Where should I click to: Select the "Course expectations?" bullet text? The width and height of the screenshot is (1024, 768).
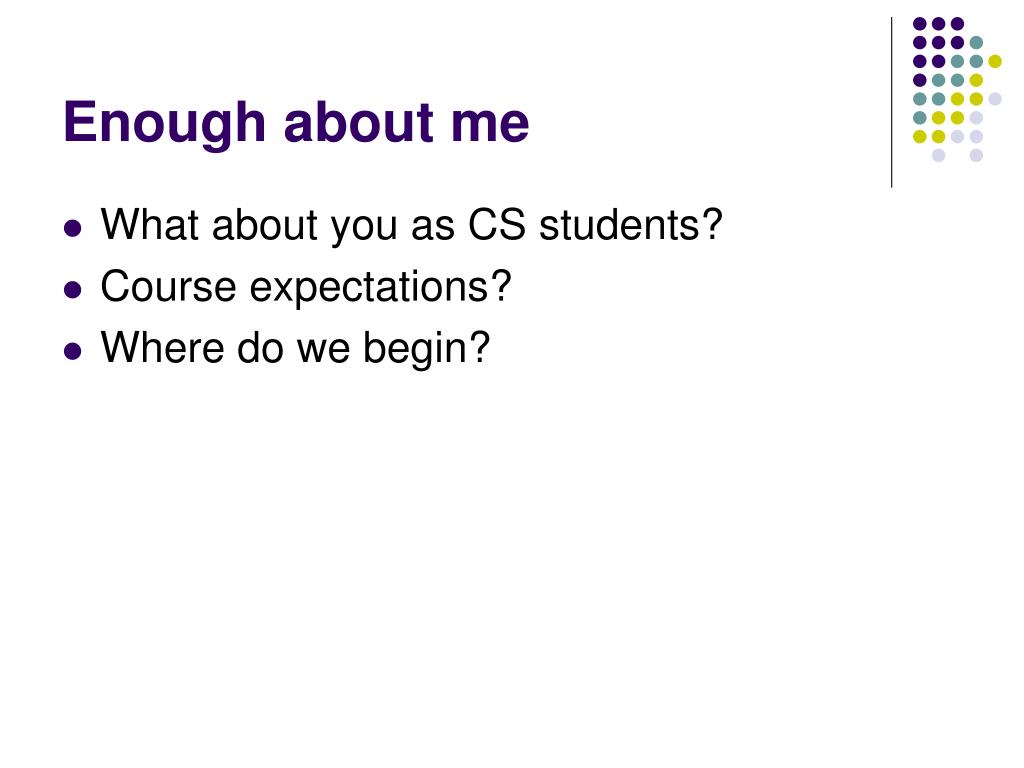coord(306,287)
